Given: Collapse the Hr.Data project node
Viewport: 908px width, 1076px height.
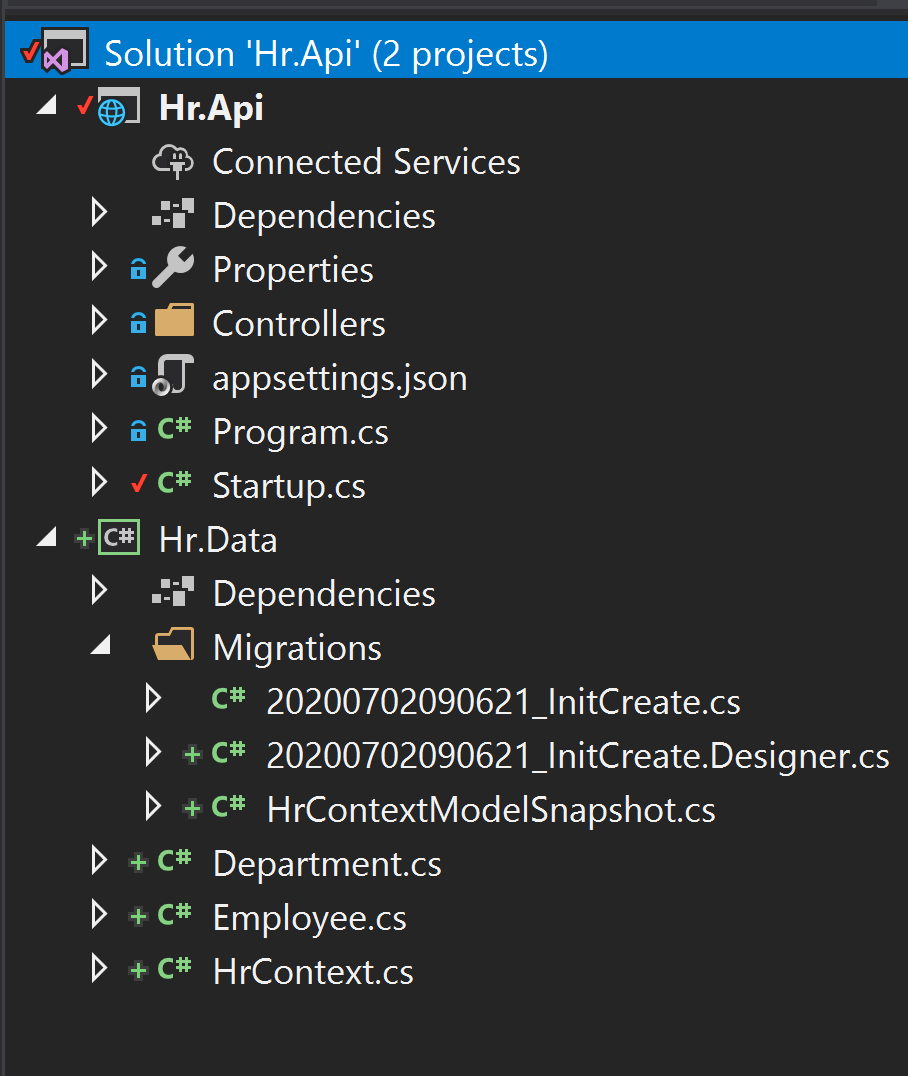Looking at the screenshot, I should 45,538.
